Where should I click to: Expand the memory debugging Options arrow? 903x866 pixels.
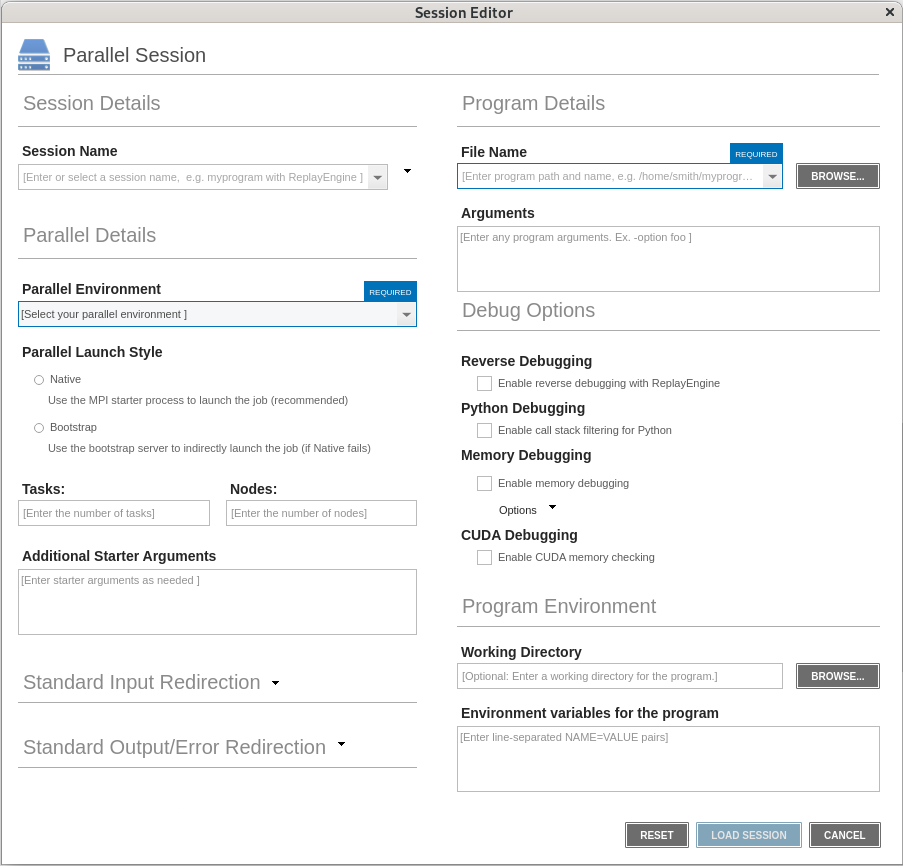click(x=552, y=508)
